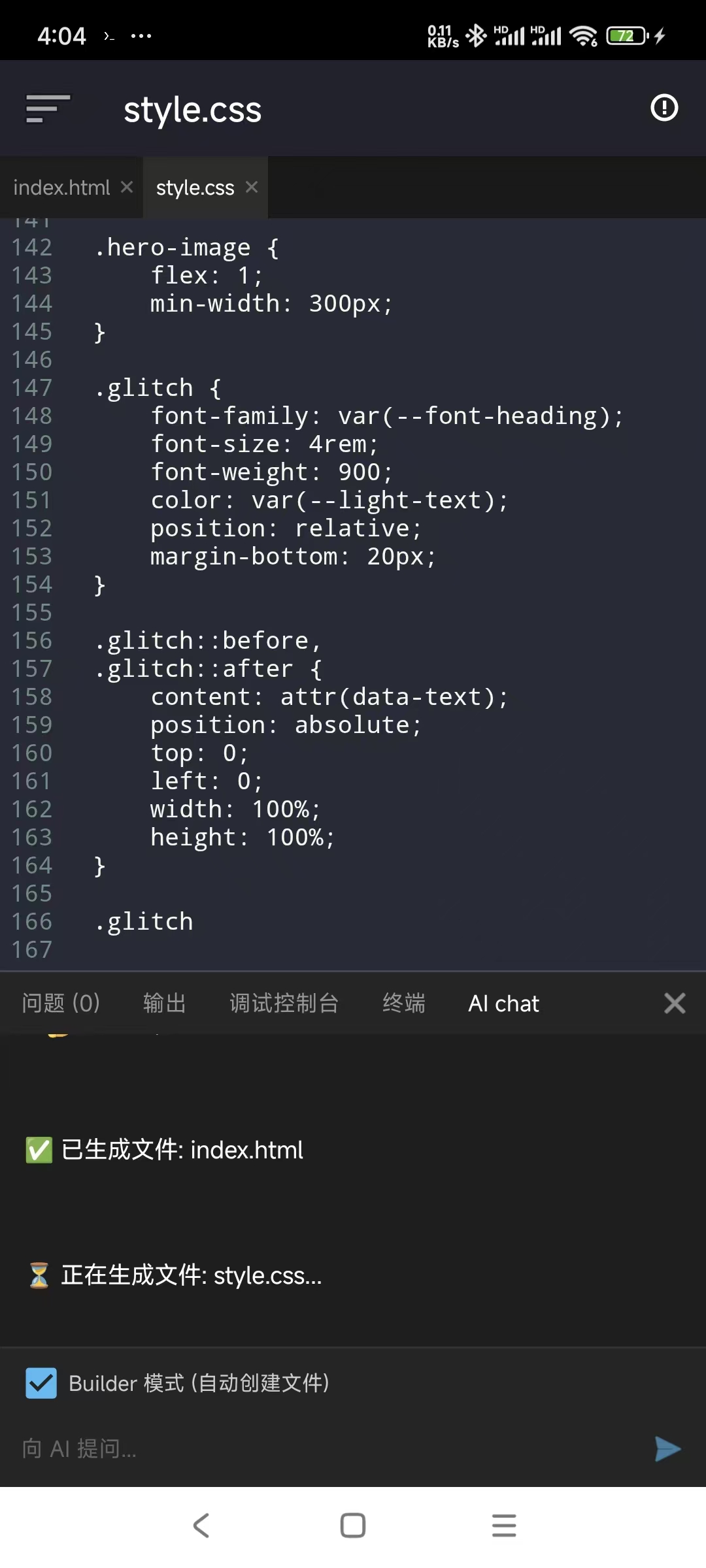
Task: Switch to the index.html tab
Action: (x=61, y=188)
